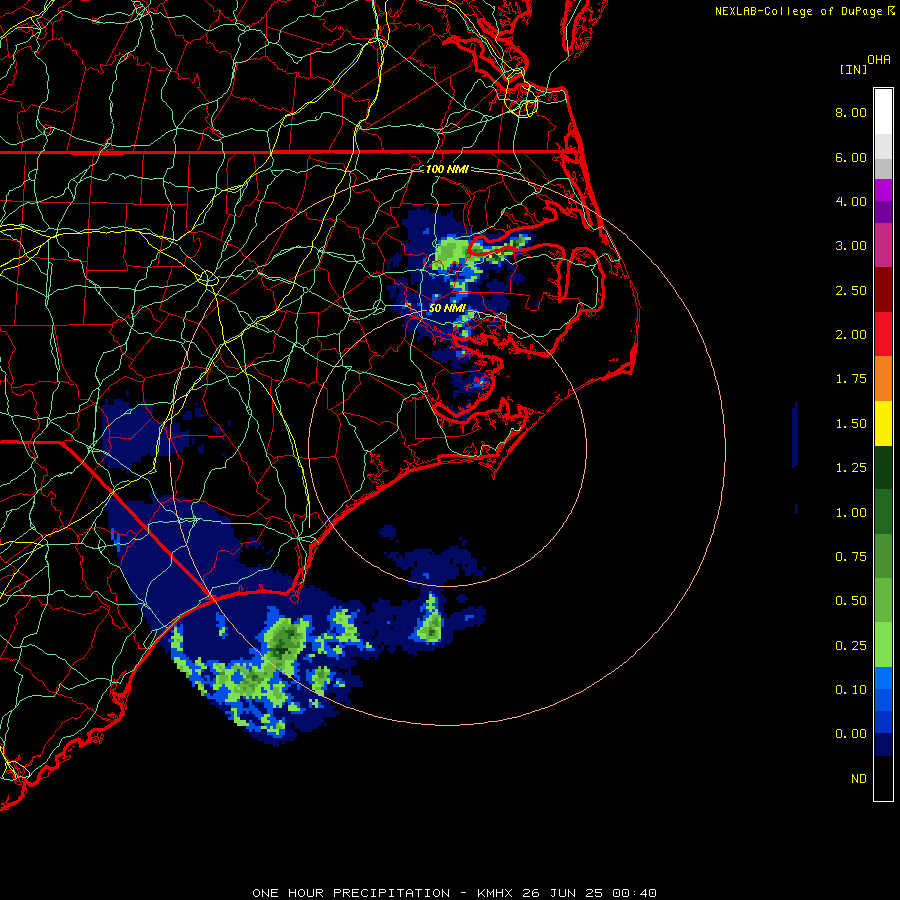Click the white color swatch in legend
900x900 pixels.
(x=883, y=112)
